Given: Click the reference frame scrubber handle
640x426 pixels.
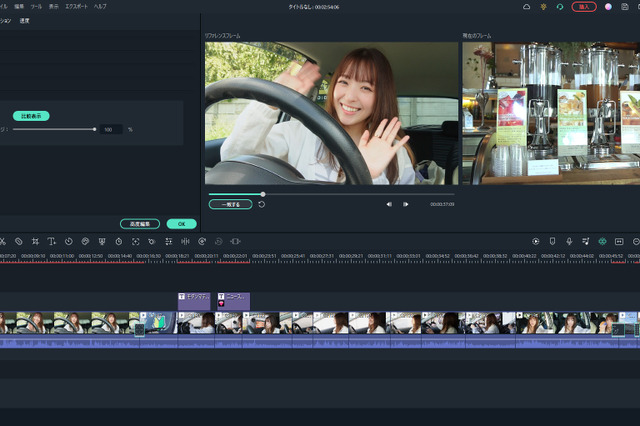Looking at the screenshot, I should pyautogui.click(x=263, y=194).
